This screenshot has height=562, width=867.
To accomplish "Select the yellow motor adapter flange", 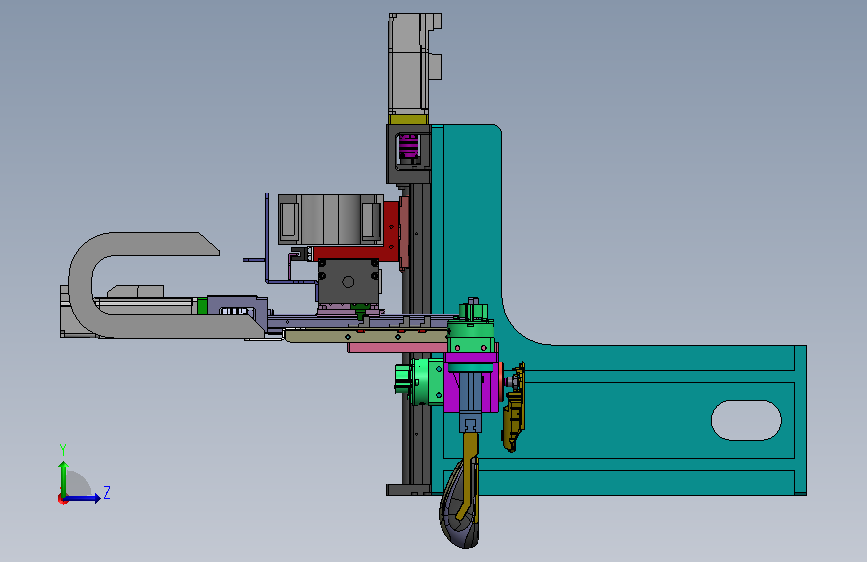I will click(408, 119).
